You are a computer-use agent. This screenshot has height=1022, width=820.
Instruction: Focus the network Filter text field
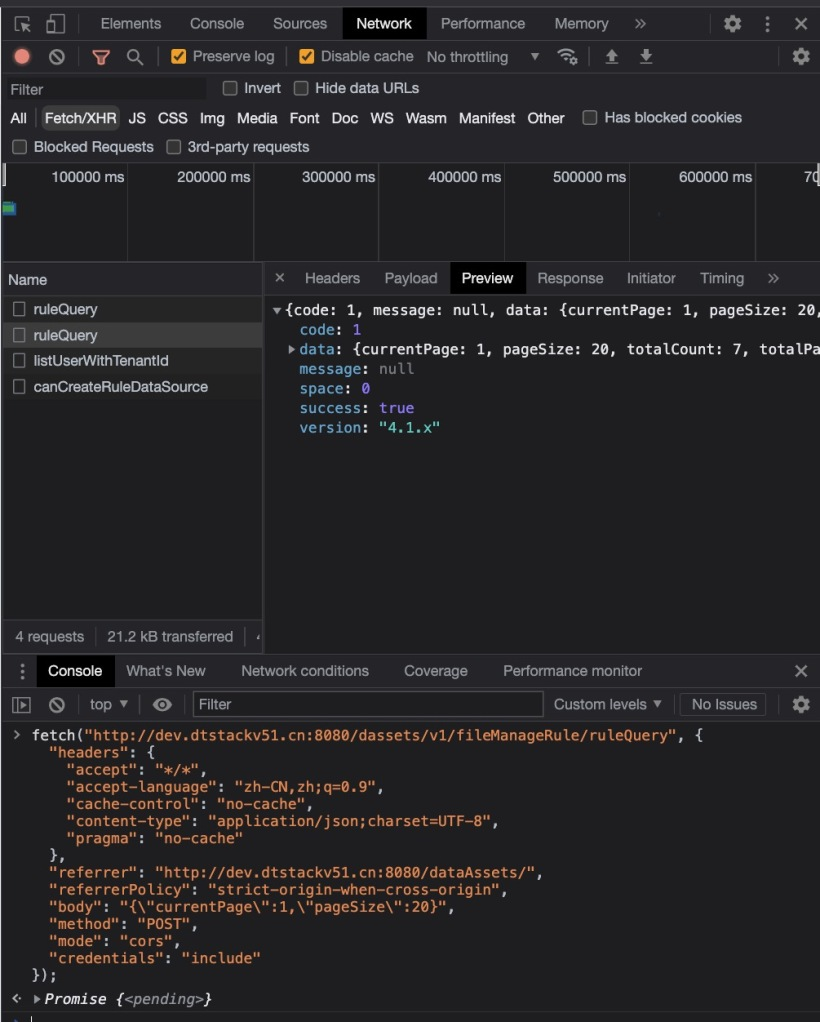(104, 89)
